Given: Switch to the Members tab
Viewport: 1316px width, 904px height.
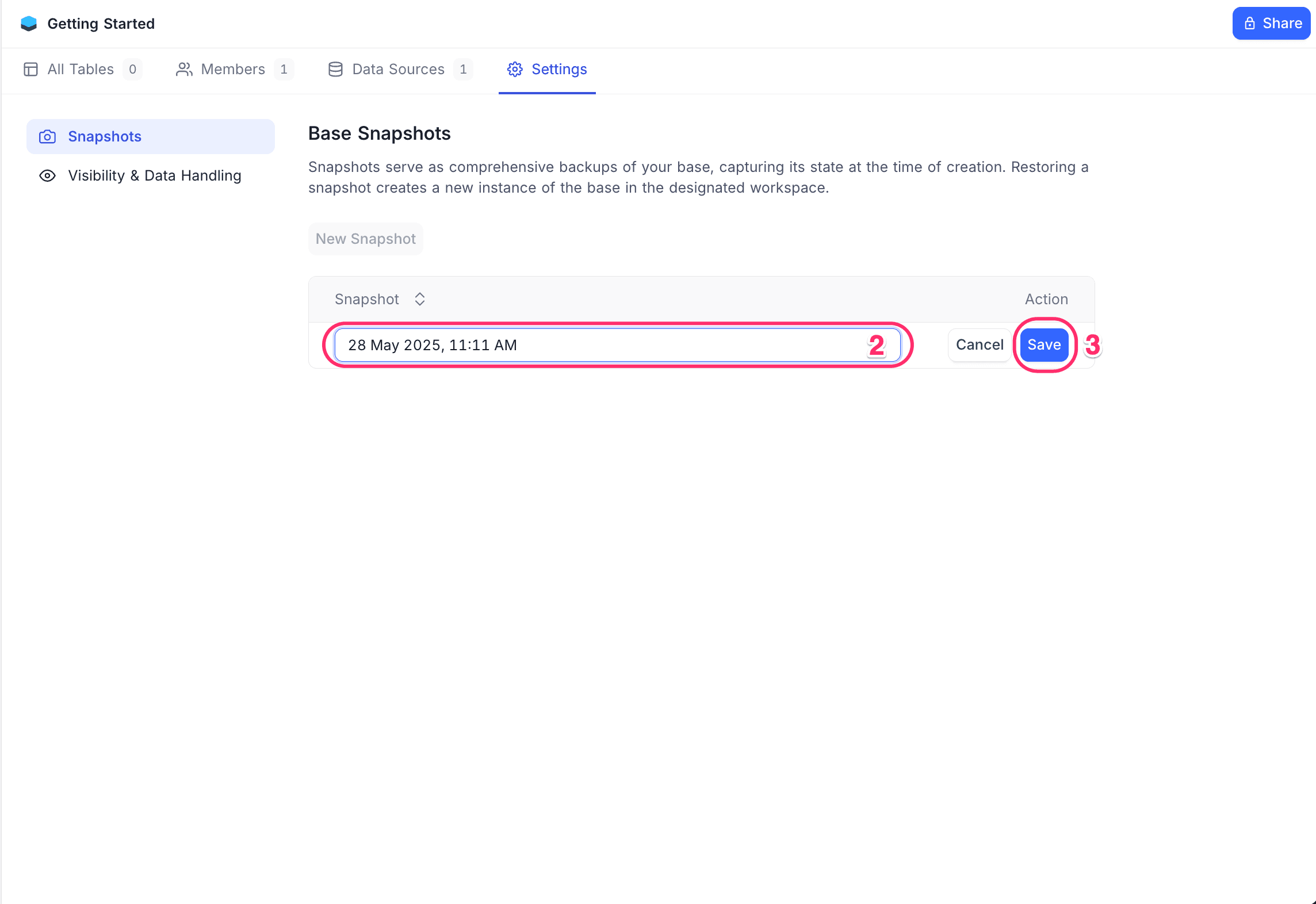Looking at the screenshot, I should pos(233,70).
